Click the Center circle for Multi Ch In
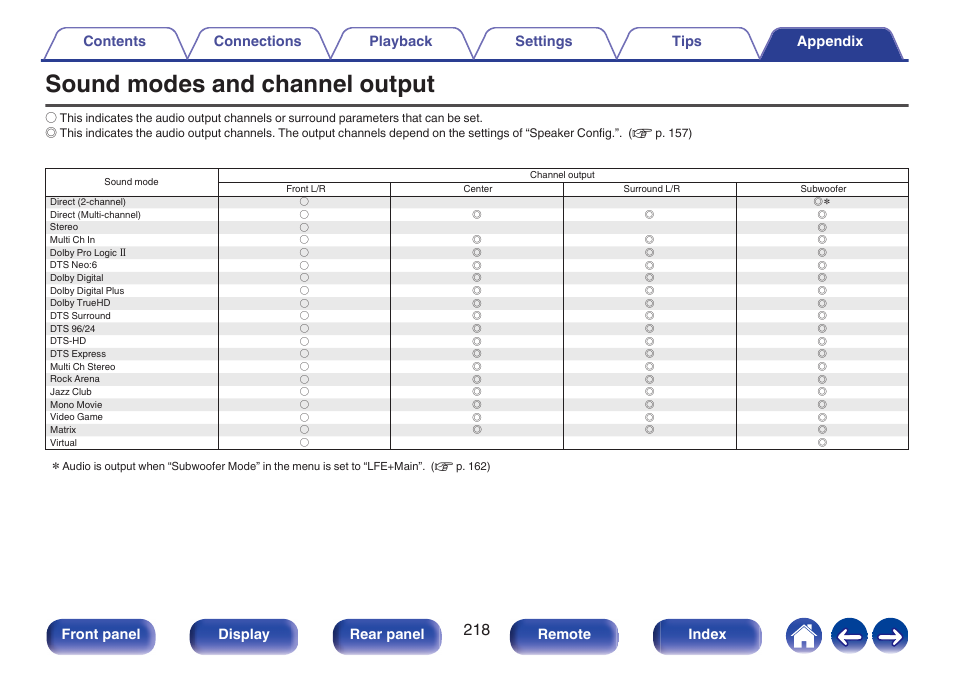Image resolution: width=954 pixels, height=673 pixels. (477, 240)
